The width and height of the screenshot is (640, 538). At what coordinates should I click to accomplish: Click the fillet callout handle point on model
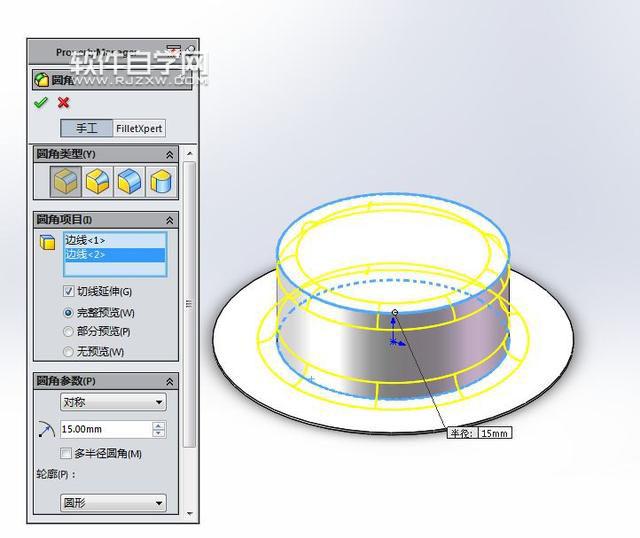point(395,313)
